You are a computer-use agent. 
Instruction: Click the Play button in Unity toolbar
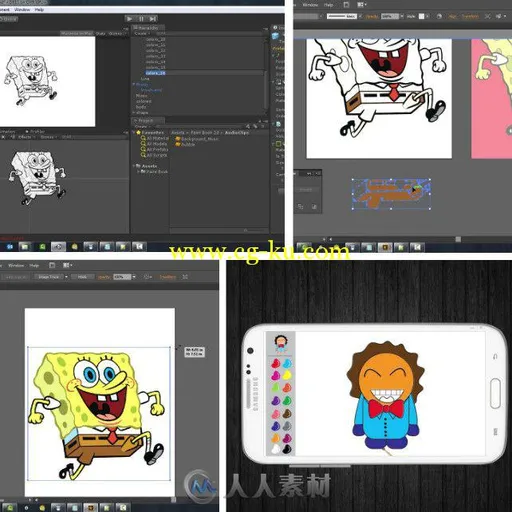130,19
